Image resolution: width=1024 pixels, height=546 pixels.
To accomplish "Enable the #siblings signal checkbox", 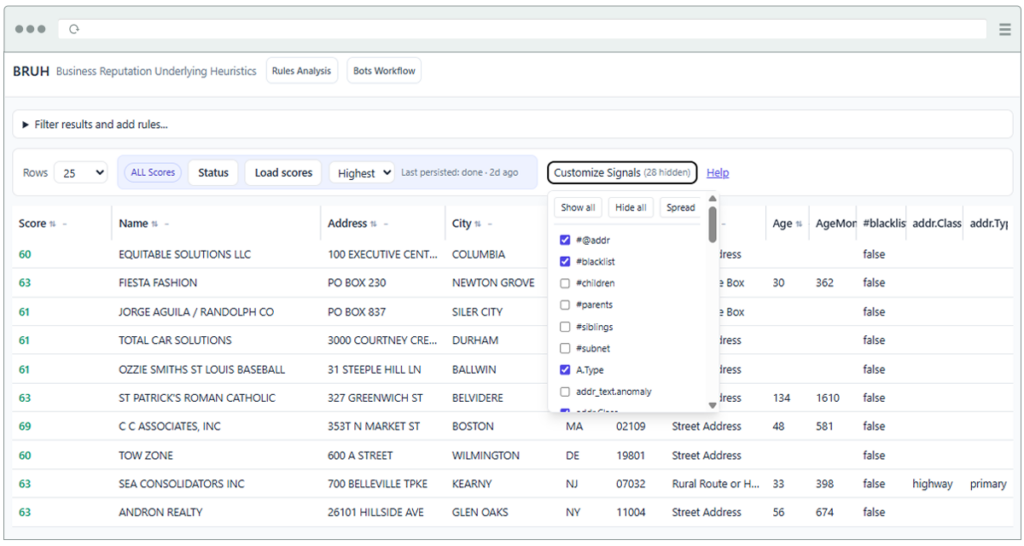I will (565, 327).
